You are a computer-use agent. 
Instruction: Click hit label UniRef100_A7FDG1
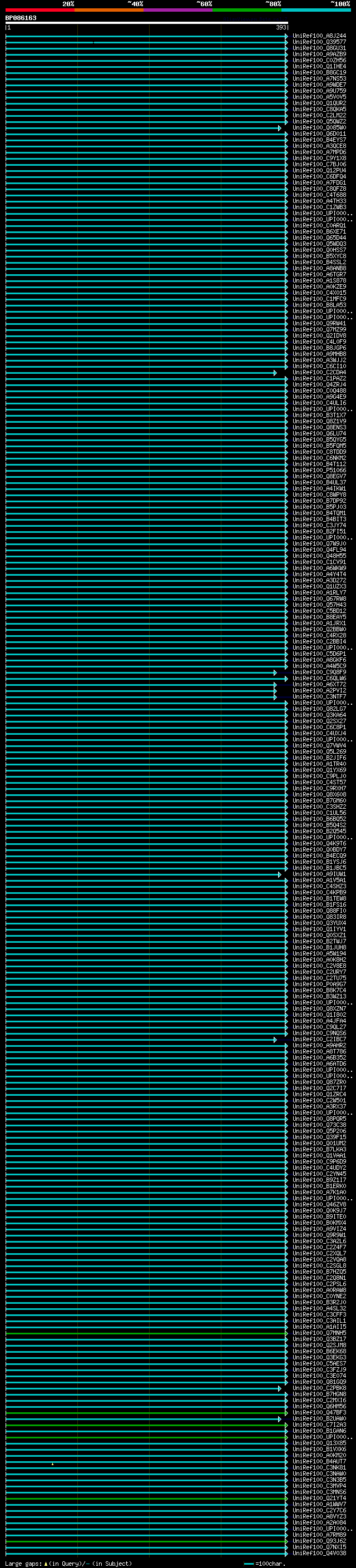(x=319, y=182)
